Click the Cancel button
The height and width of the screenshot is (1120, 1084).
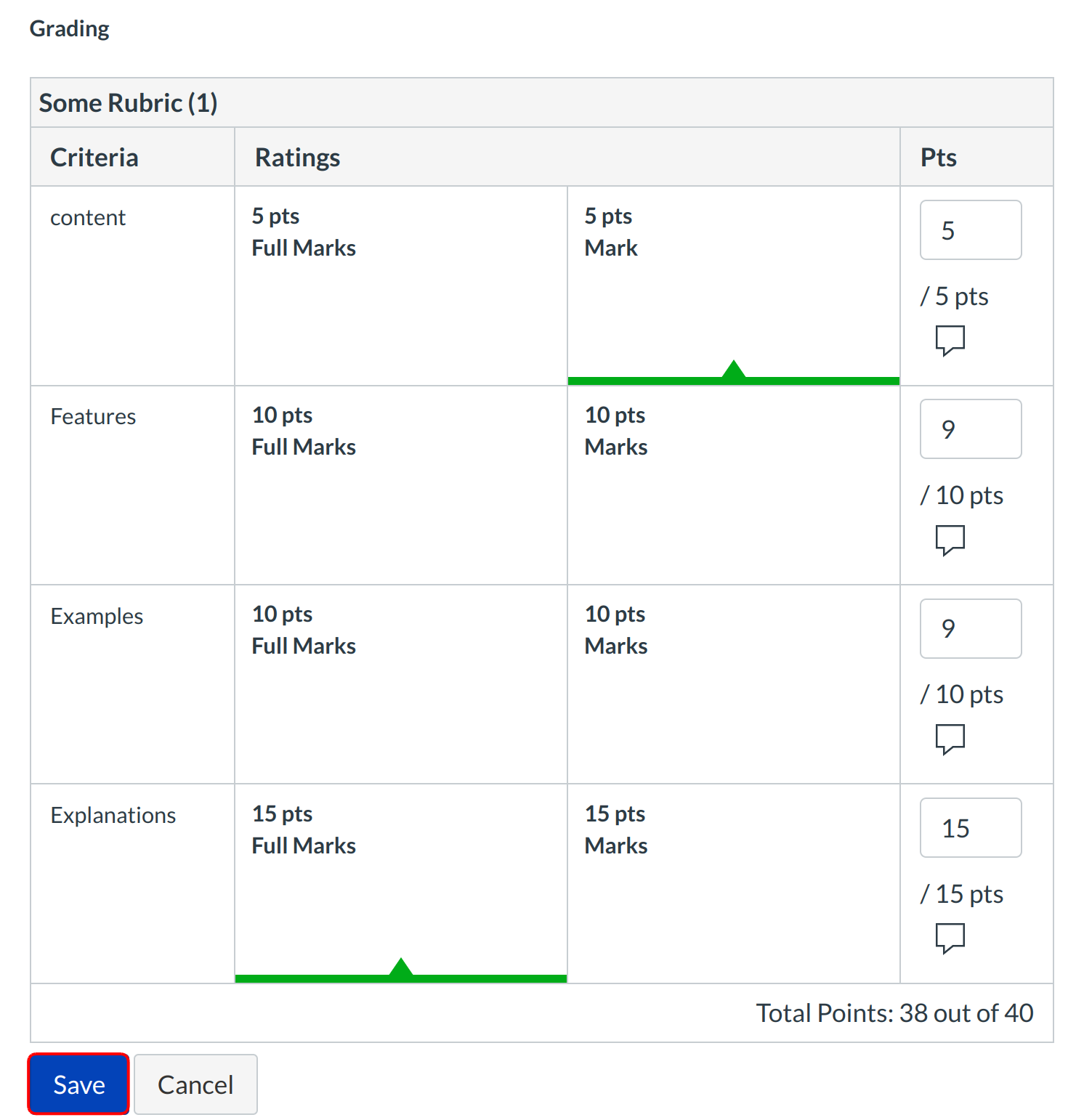click(195, 1084)
